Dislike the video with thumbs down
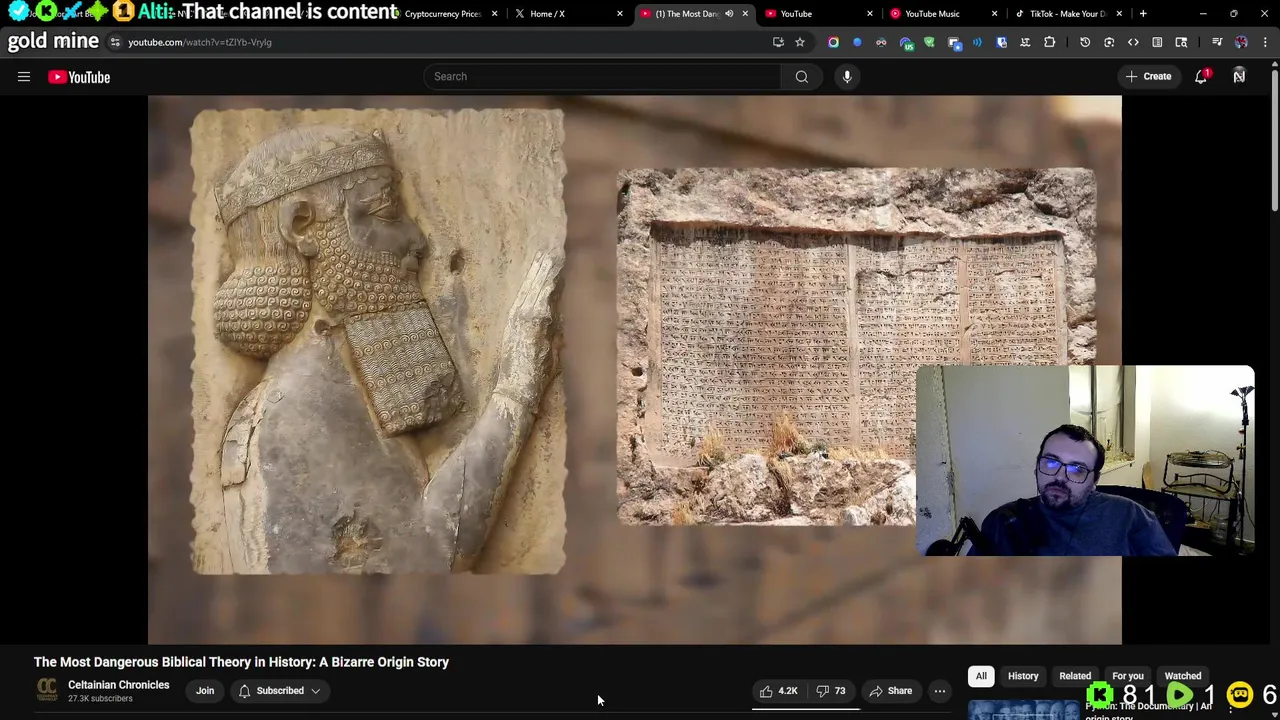1280x720 pixels. tap(831, 691)
